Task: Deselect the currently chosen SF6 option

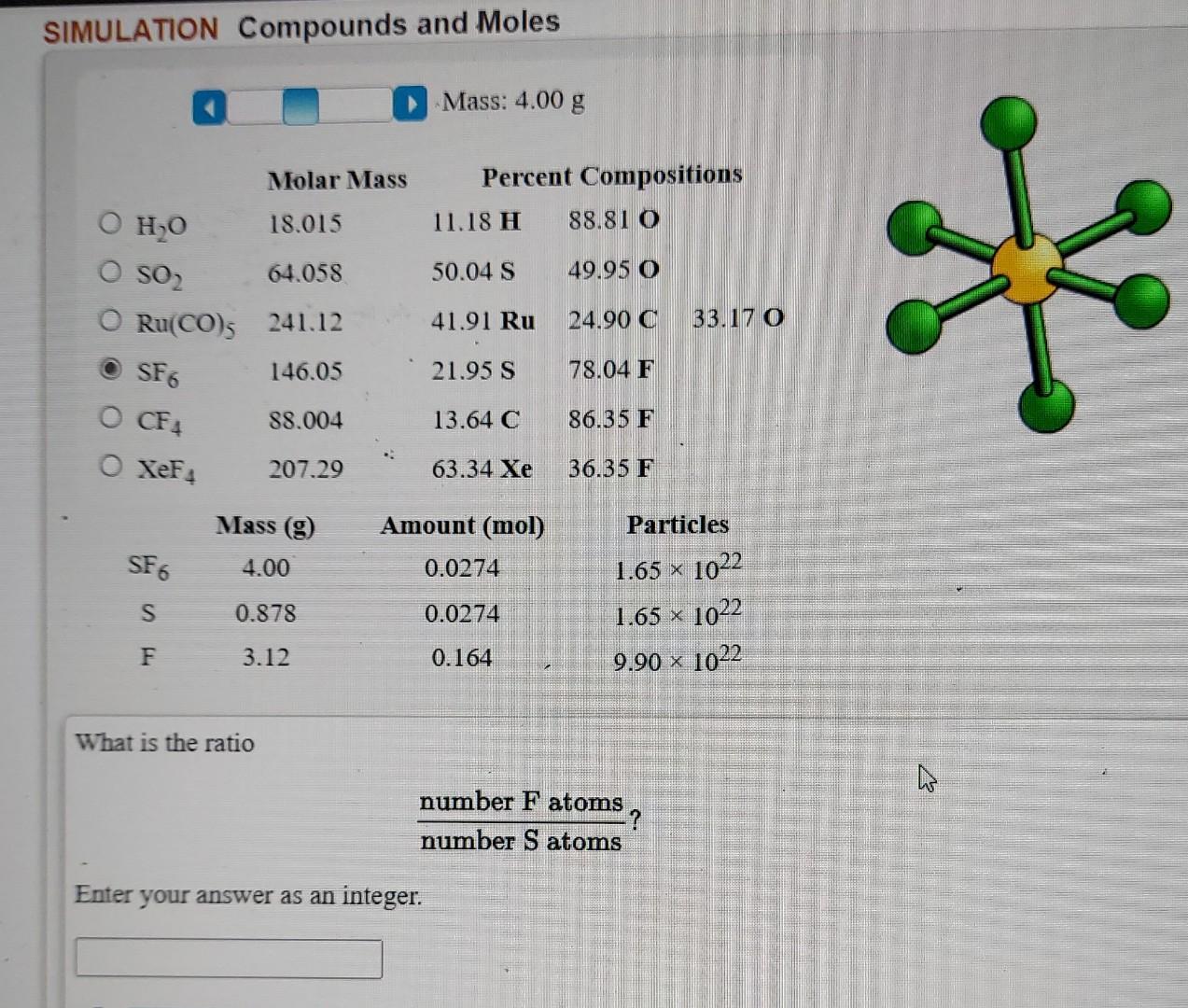Action: (110, 367)
